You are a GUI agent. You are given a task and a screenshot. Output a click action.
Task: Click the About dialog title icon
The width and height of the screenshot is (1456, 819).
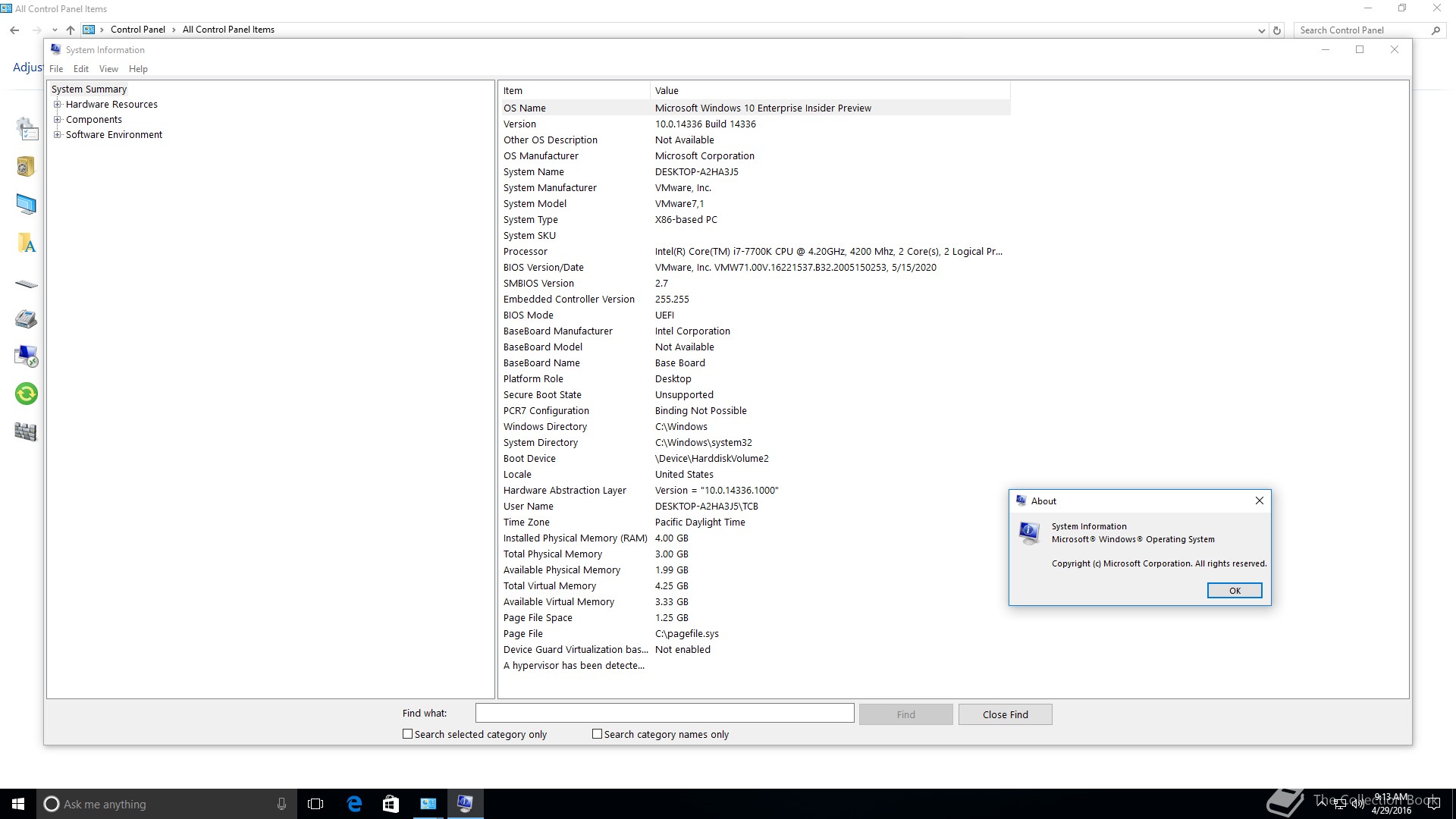pos(1021,500)
